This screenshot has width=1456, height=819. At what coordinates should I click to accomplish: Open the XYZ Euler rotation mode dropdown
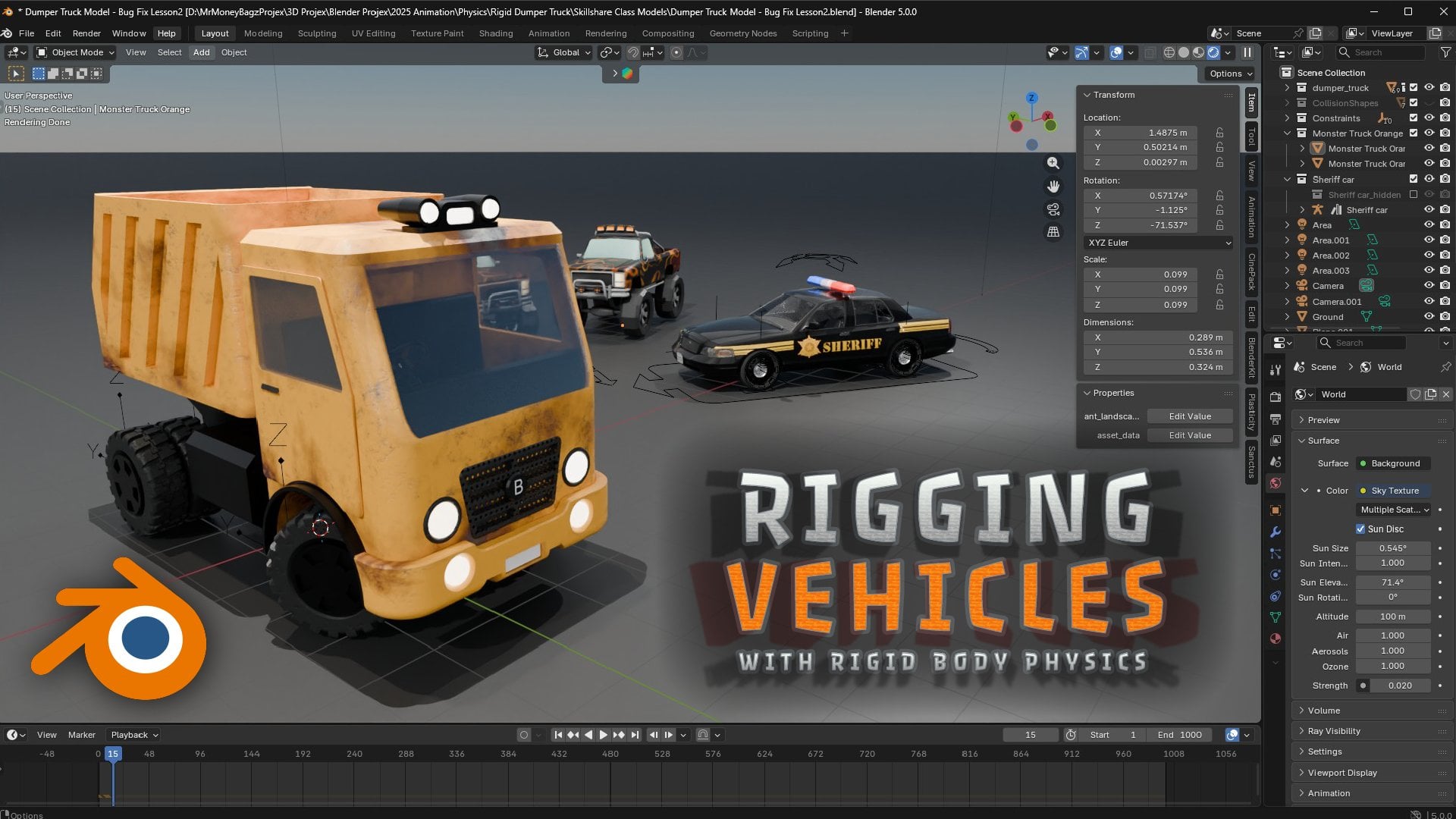[1158, 243]
